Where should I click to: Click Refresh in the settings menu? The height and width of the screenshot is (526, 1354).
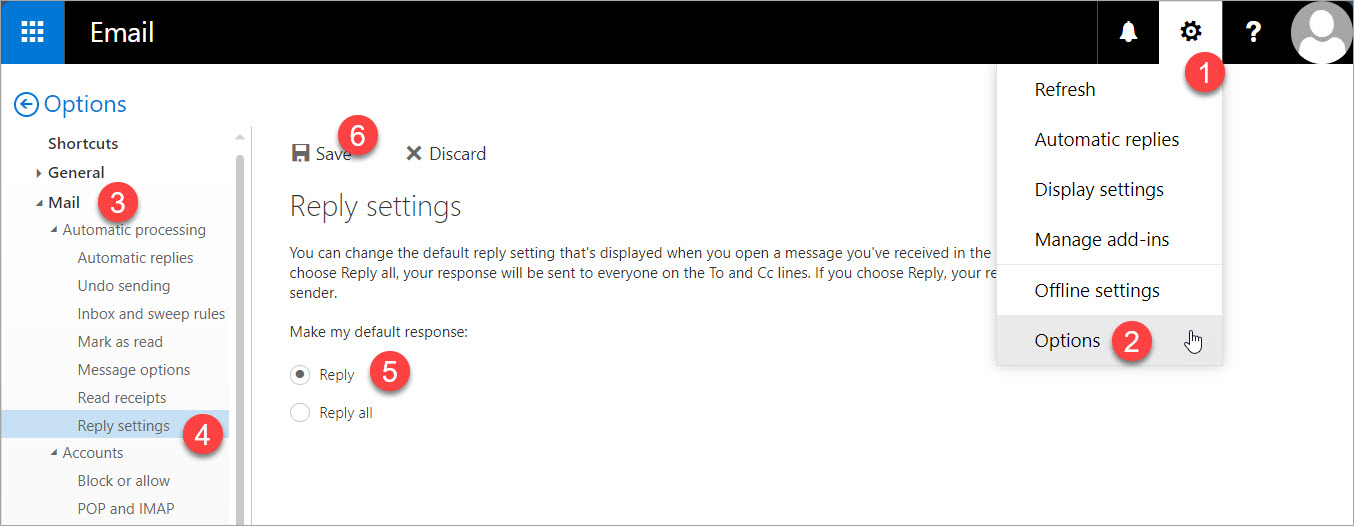click(1065, 90)
